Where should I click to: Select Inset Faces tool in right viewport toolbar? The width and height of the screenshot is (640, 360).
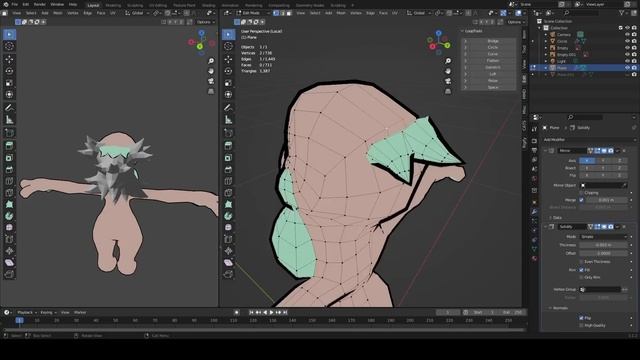tap(228, 158)
